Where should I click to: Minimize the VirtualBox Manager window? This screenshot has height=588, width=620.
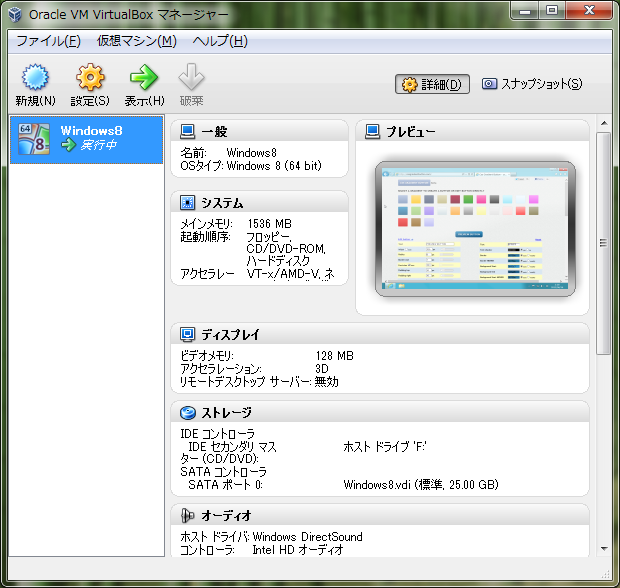click(524, 11)
